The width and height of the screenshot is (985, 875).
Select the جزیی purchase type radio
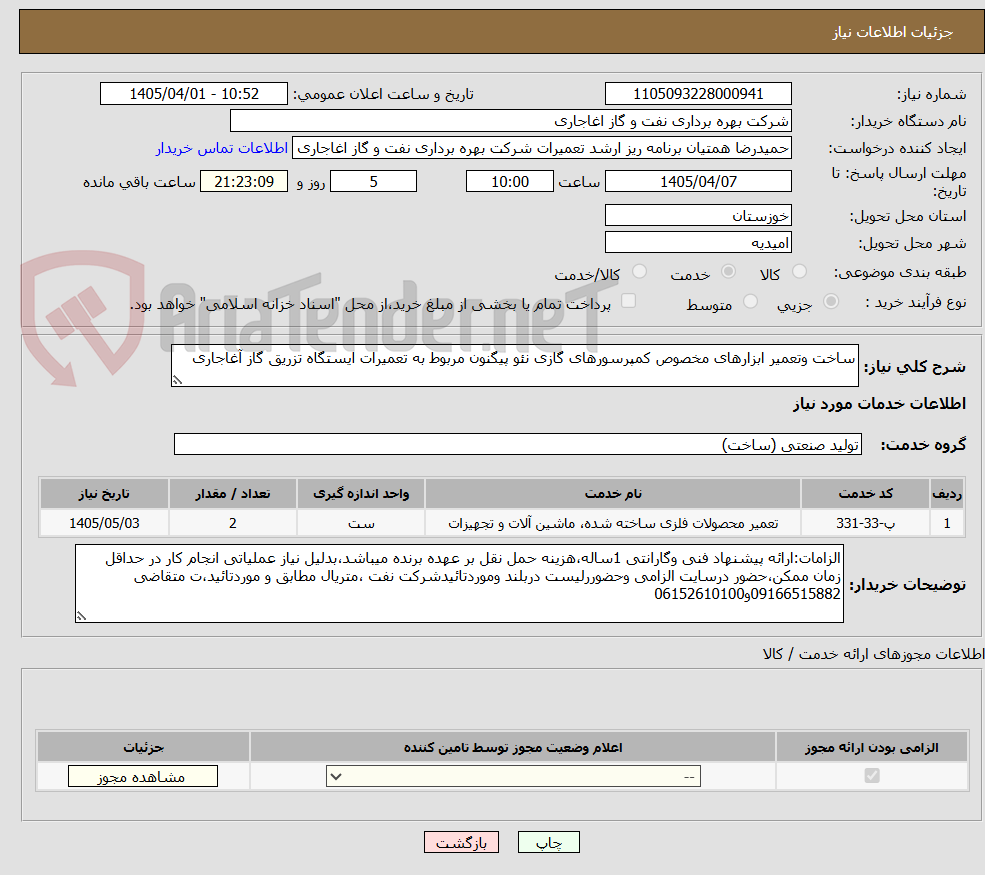click(830, 302)
